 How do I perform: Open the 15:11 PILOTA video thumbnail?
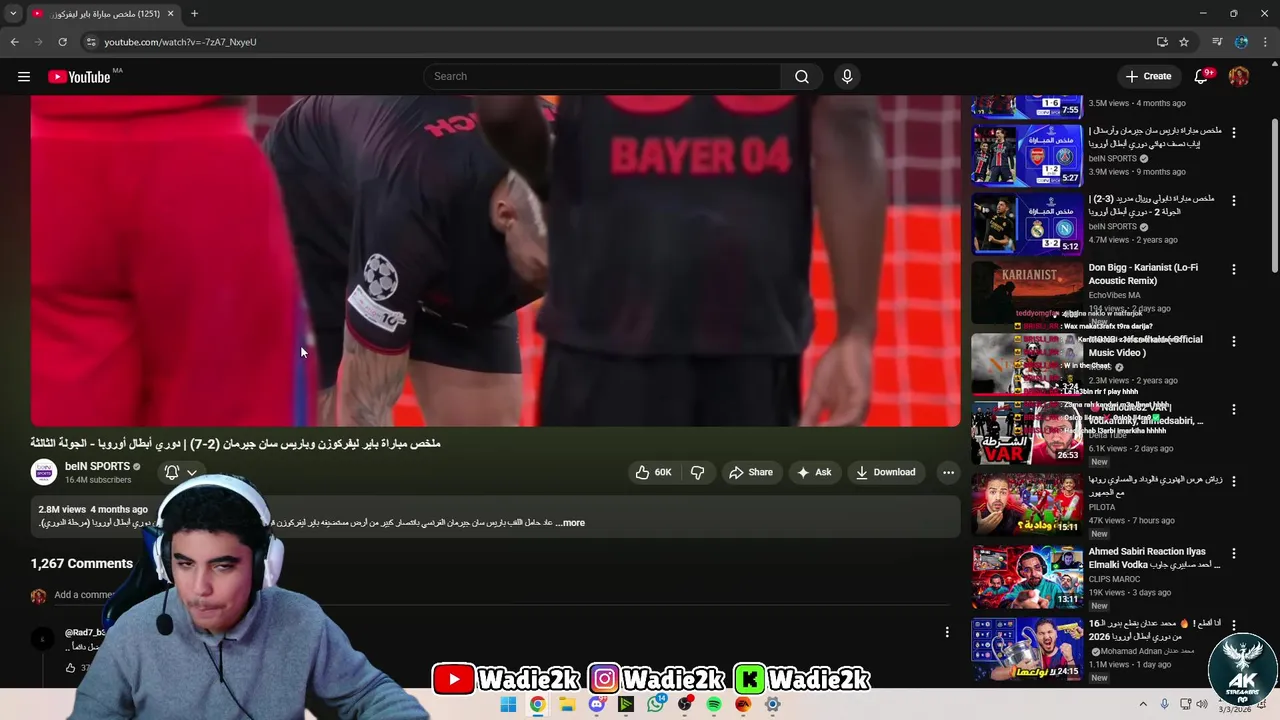coord(1027,504)
